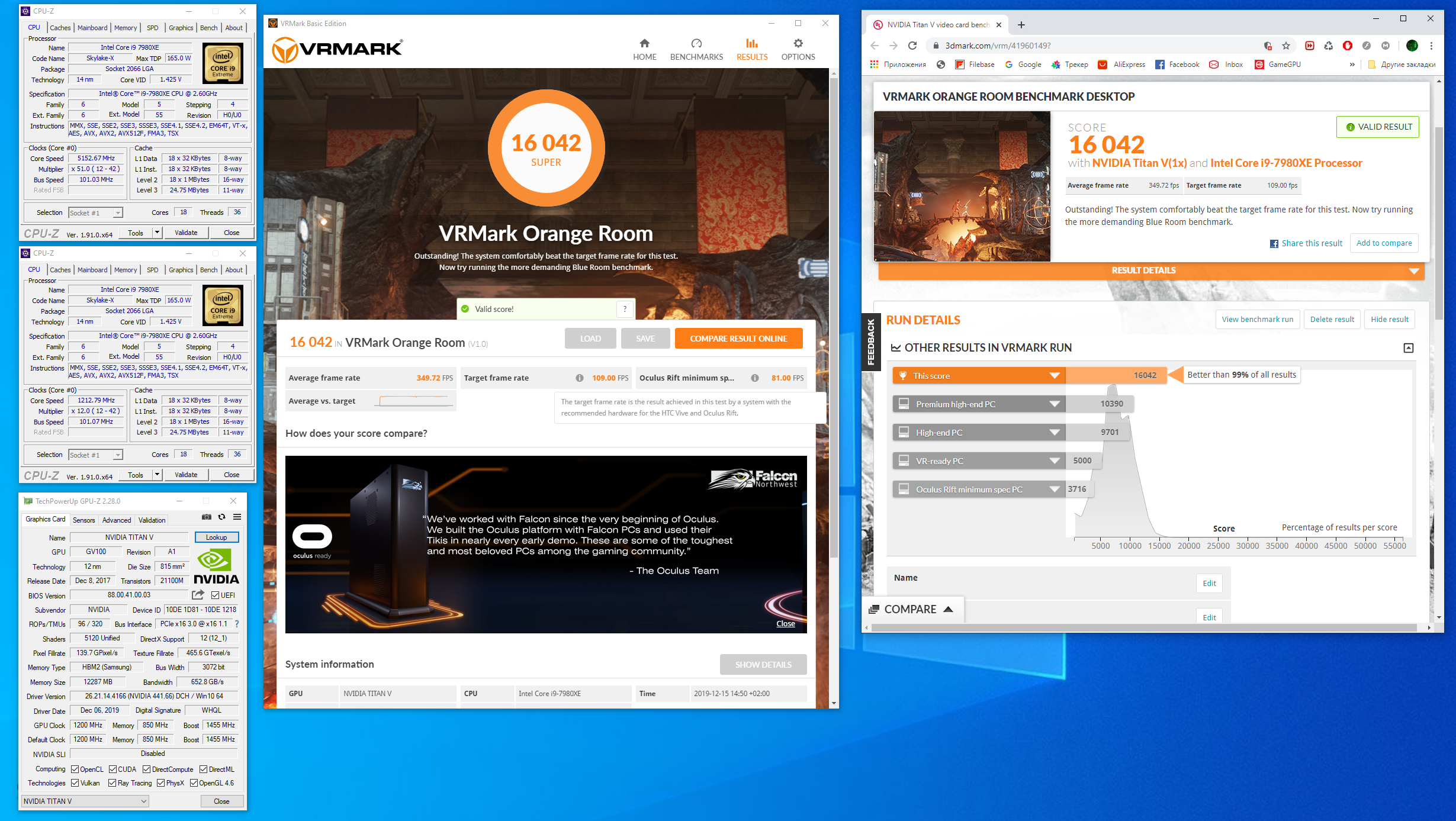Take a GPU-Z screenshot with camera icon

pyautogui.click(x=206, y=517)
